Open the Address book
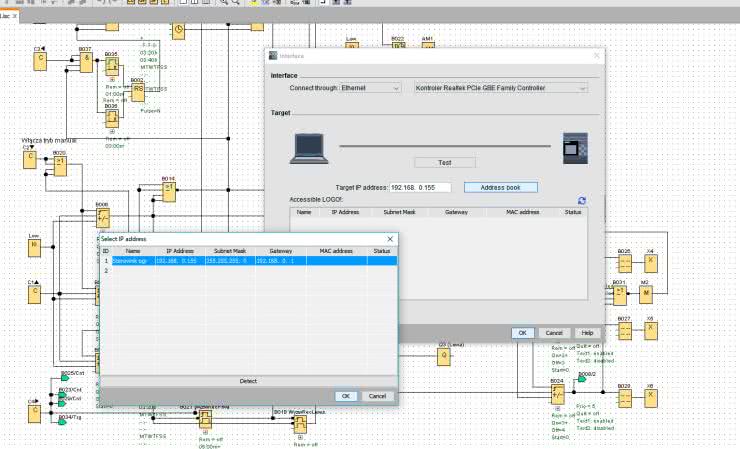This screenshot has width=740, height=449. (500, 187)
